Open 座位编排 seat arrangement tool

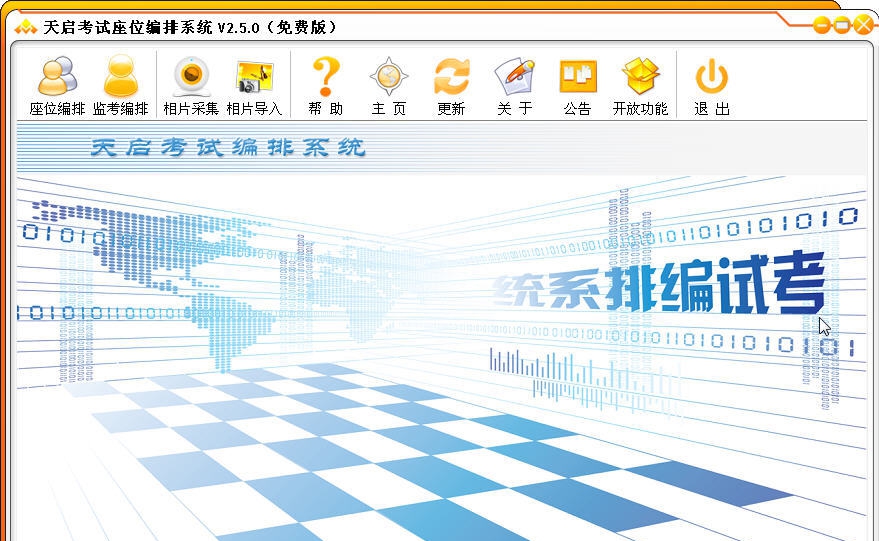point(57,86)
